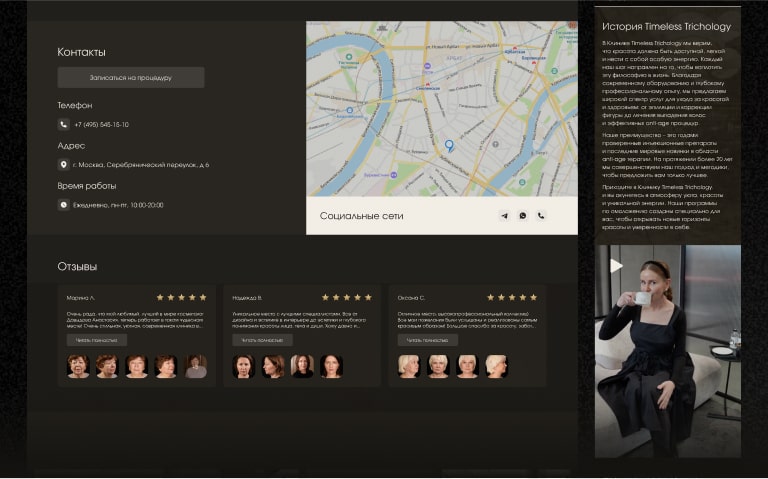The height and width of the screenshot is (479, 768).
Task: Click the Отзывы heading
Action: (x=77, y=267)
